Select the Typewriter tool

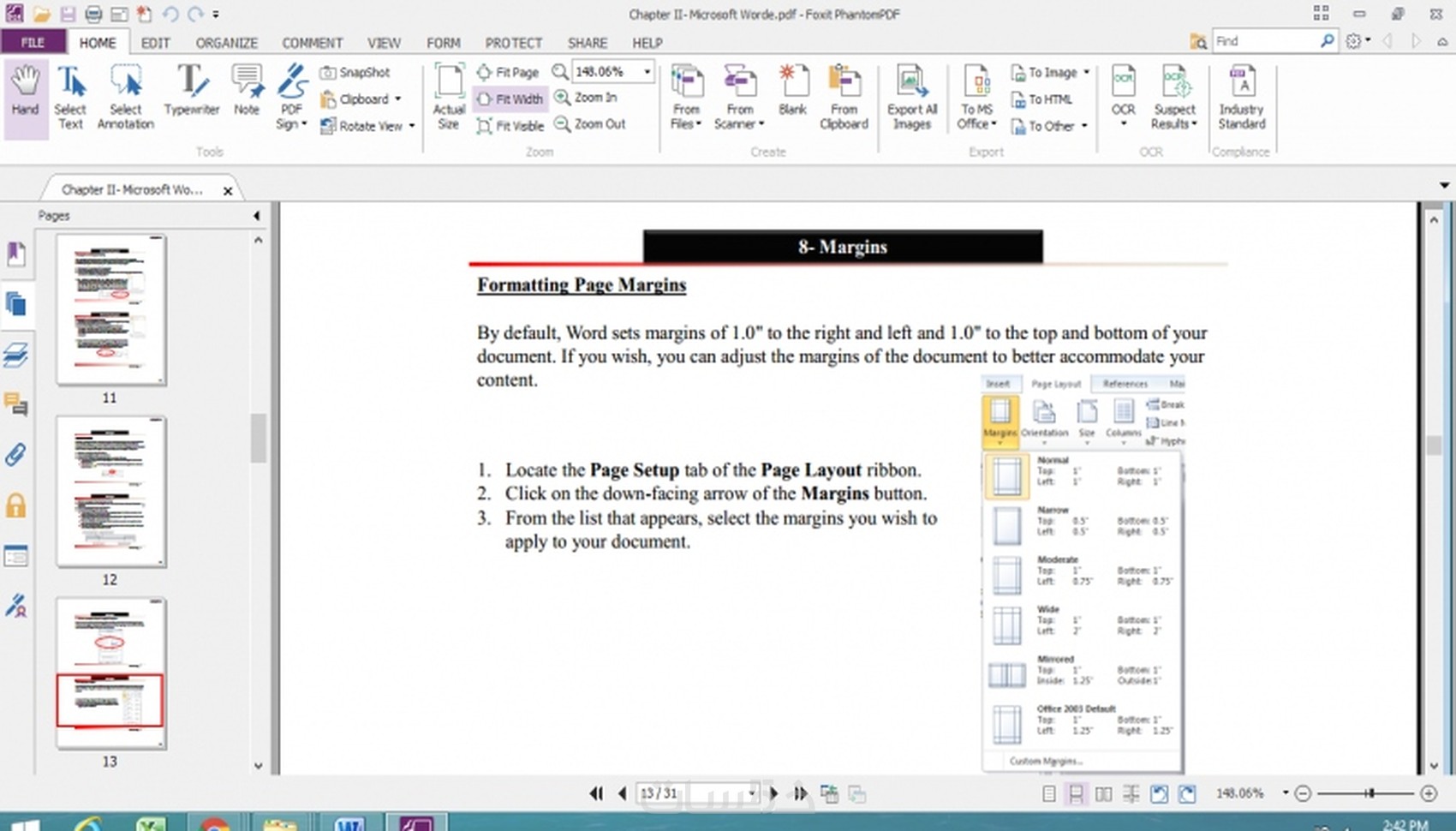[192, 90]
